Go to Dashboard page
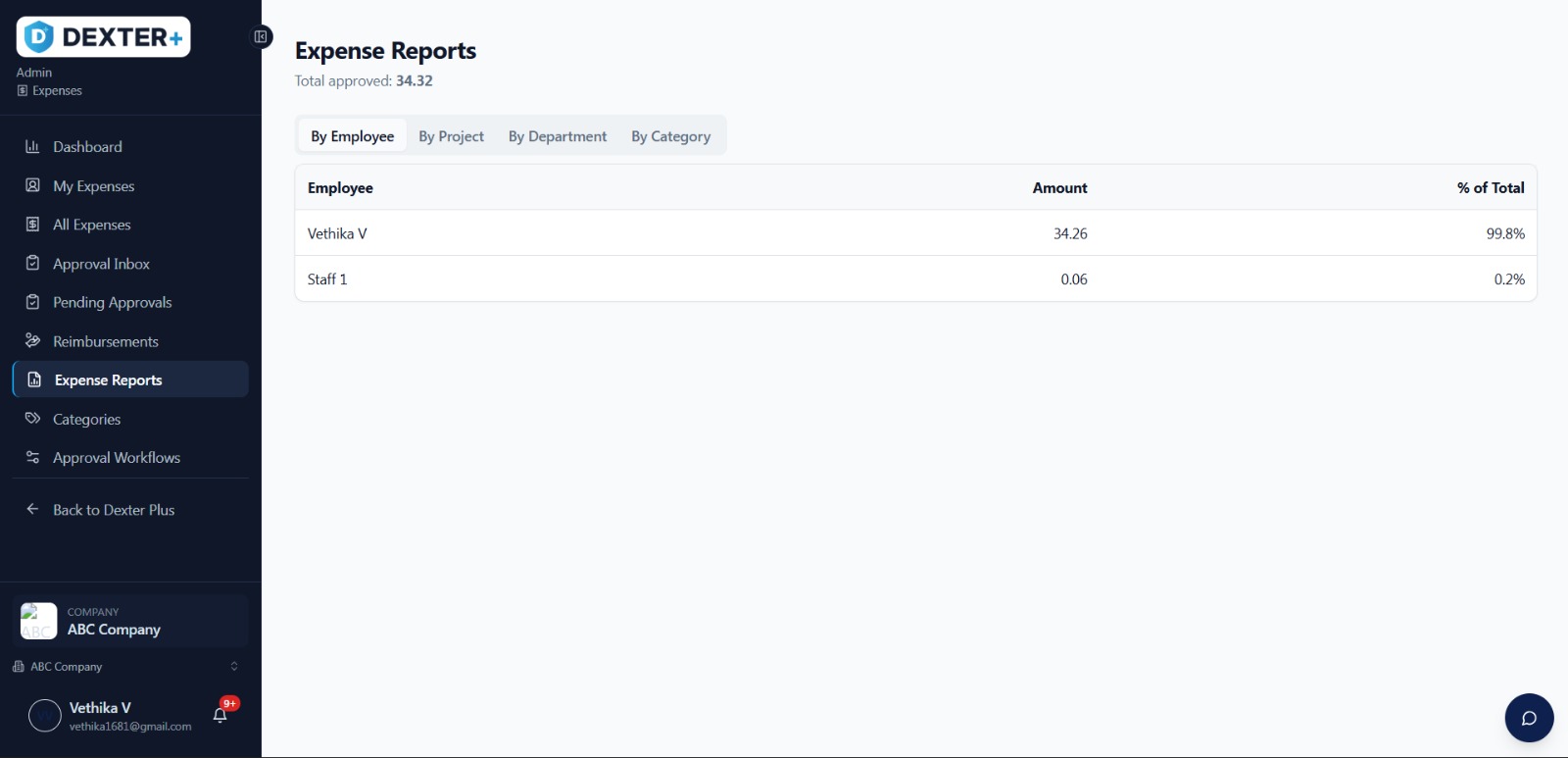Viewport: 1568px width, 758px height. (x=130, y=147)
